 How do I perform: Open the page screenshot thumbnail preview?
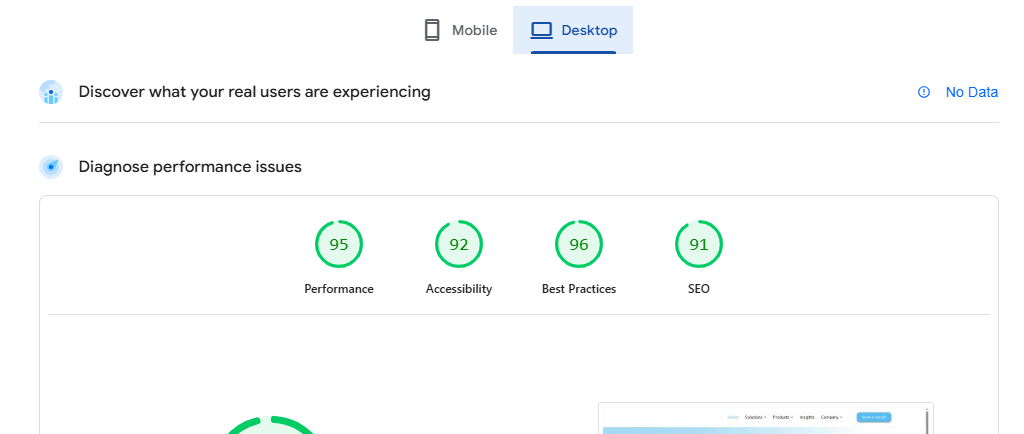[765, 419]
